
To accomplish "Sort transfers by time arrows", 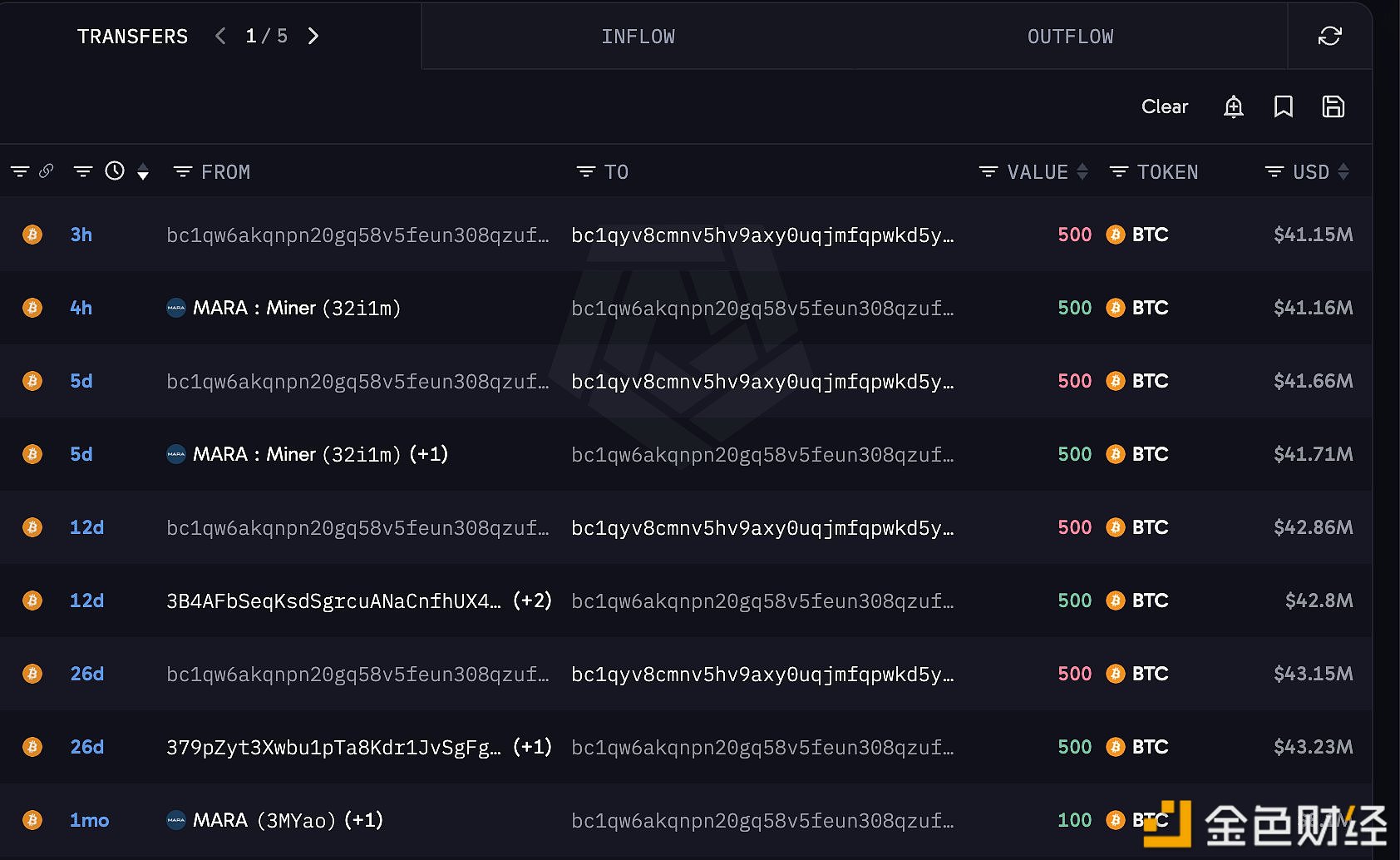I will click(x=143, y=171).
